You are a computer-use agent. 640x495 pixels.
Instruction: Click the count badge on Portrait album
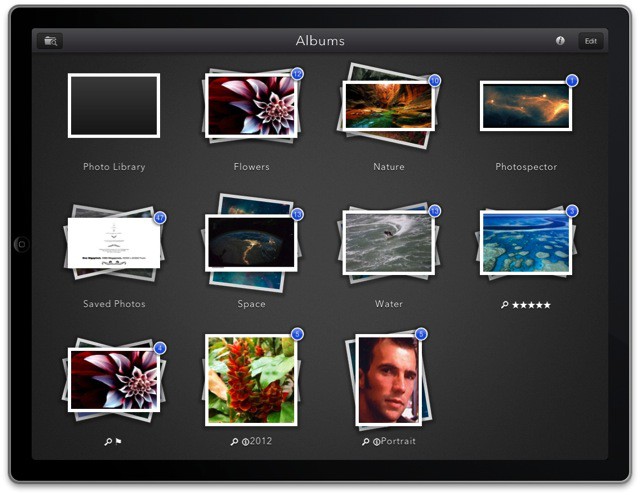tap(421, 334)
